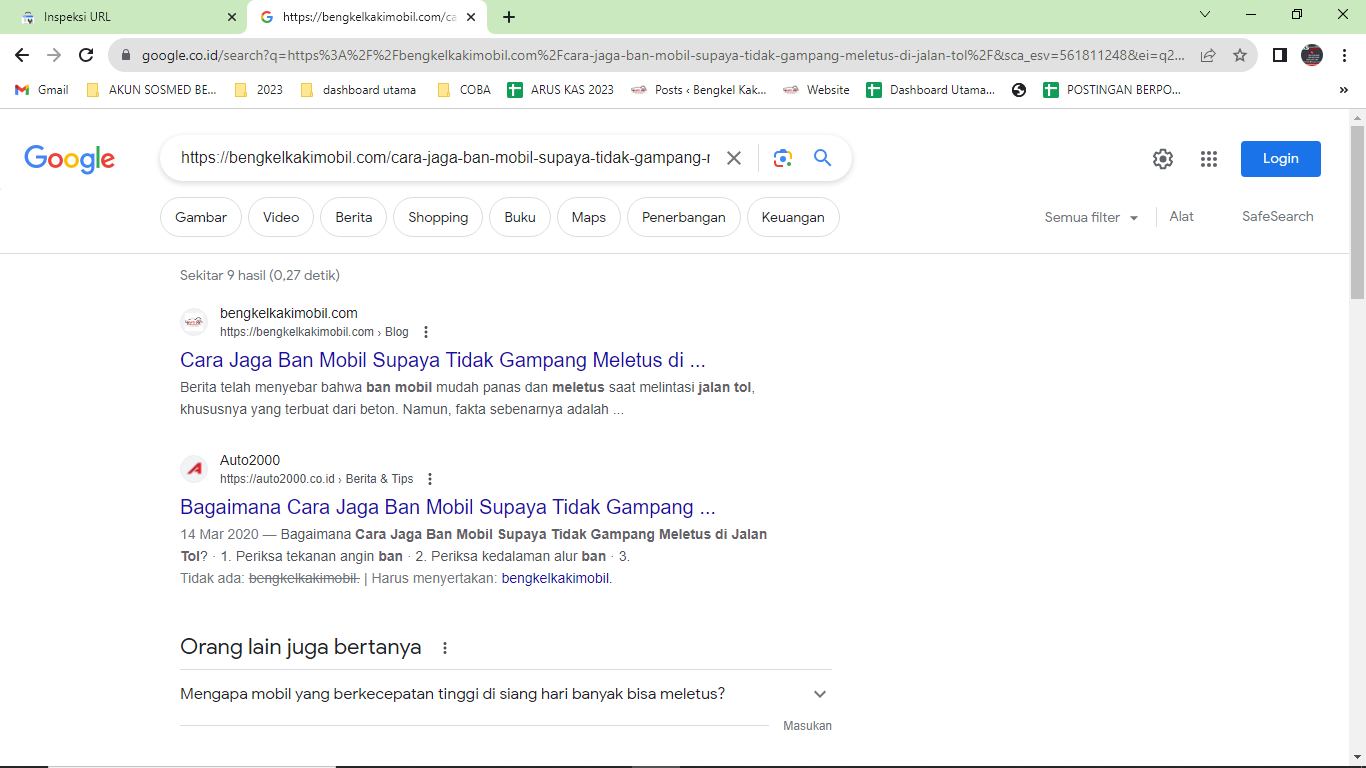Click Masukan feedback link

pyautogui.click(x=807, y=726)
